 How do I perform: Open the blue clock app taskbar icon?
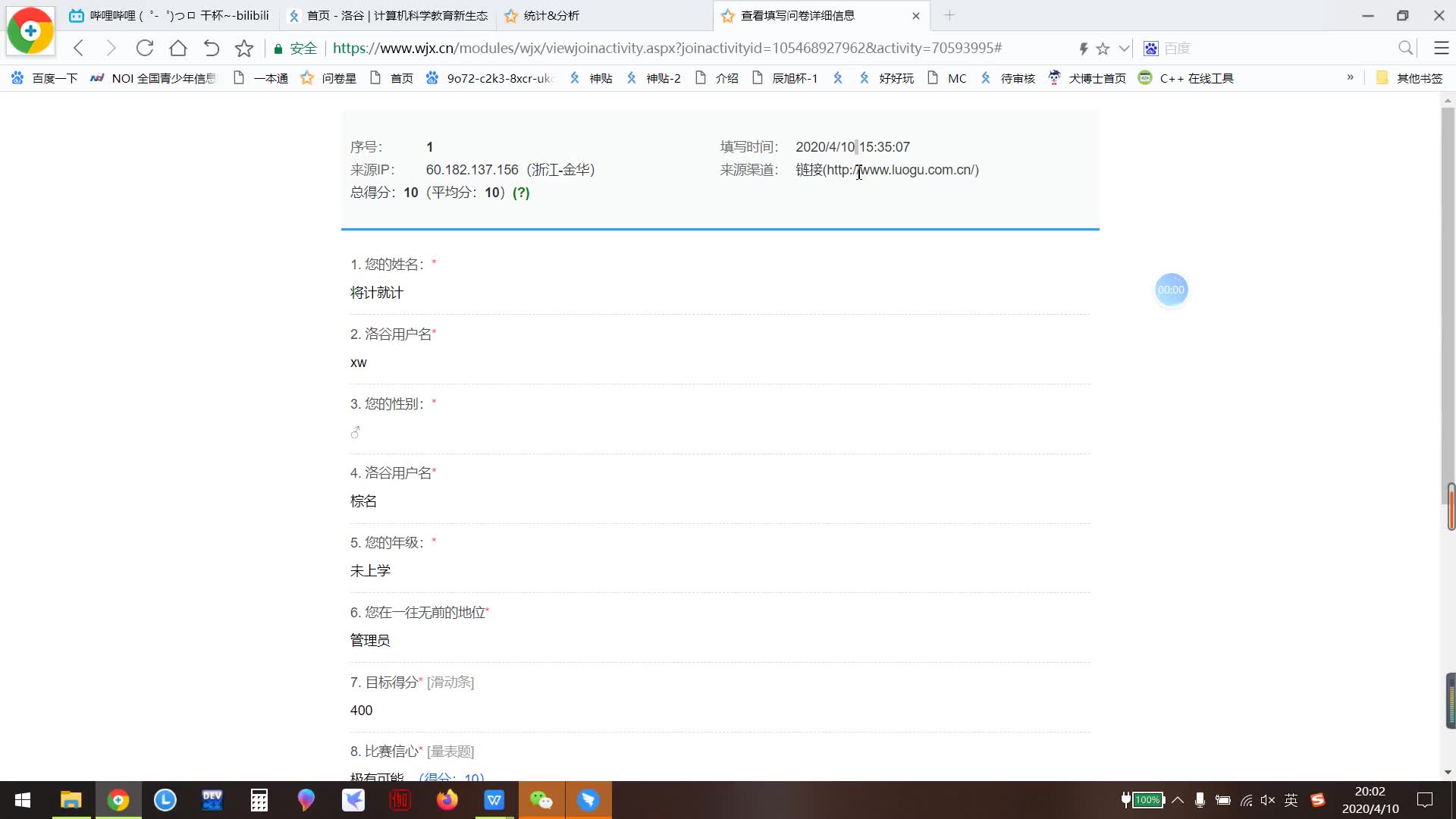(x=165, y=800)
